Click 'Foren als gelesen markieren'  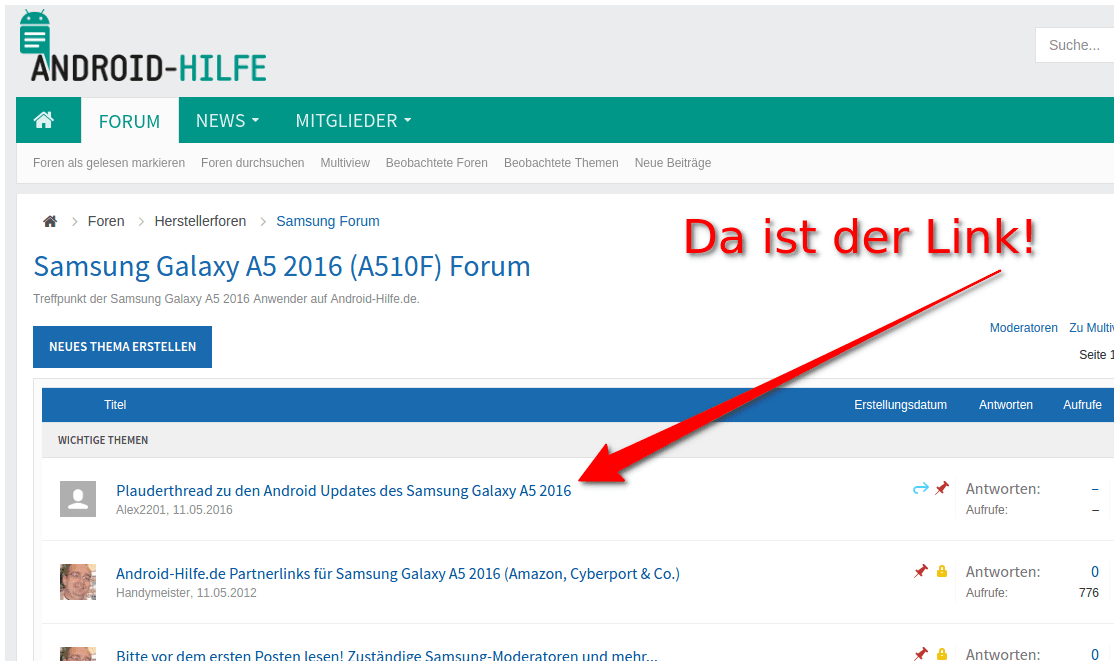(x=108, y=163)
